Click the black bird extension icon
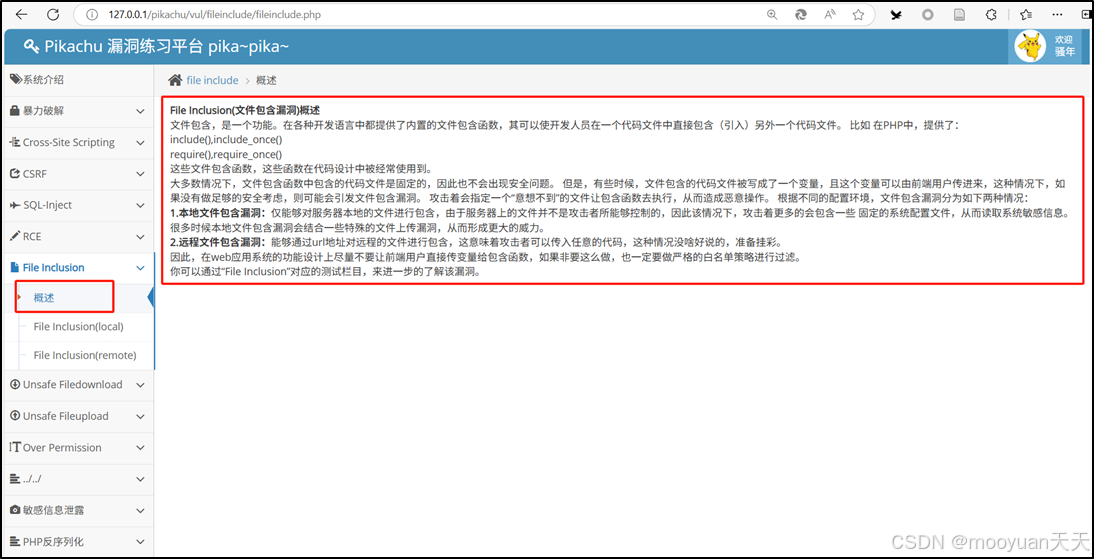Viewport: 1094px width, 559px height. [897, 14]
